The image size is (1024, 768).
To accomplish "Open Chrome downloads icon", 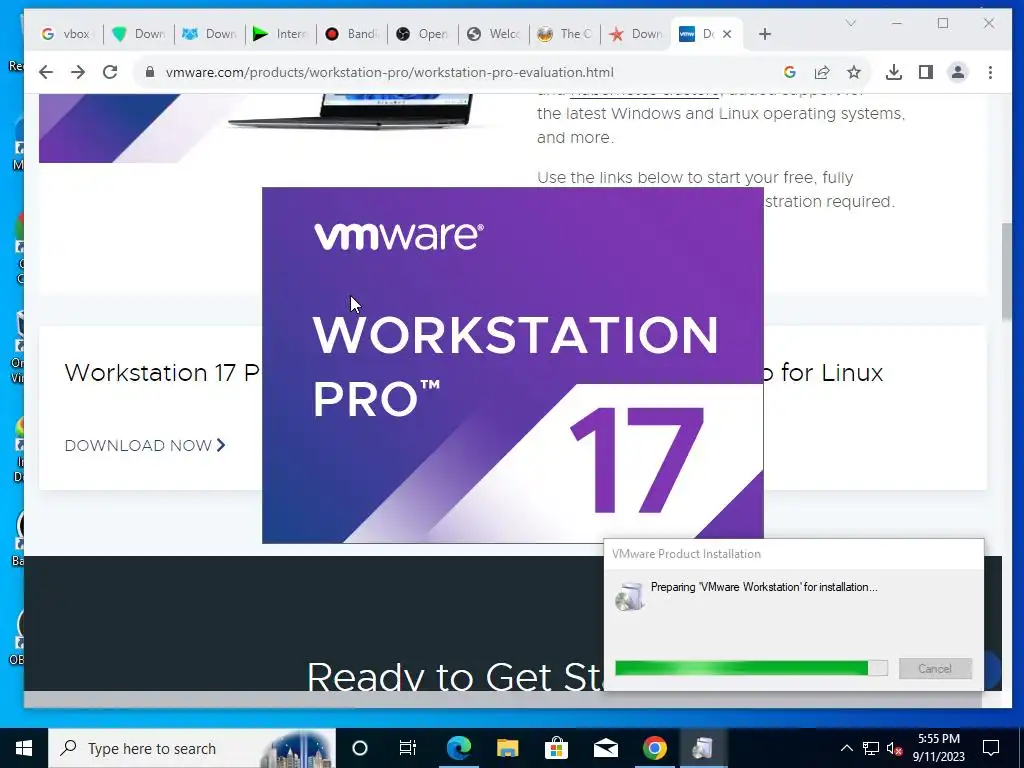I will 893,72.
